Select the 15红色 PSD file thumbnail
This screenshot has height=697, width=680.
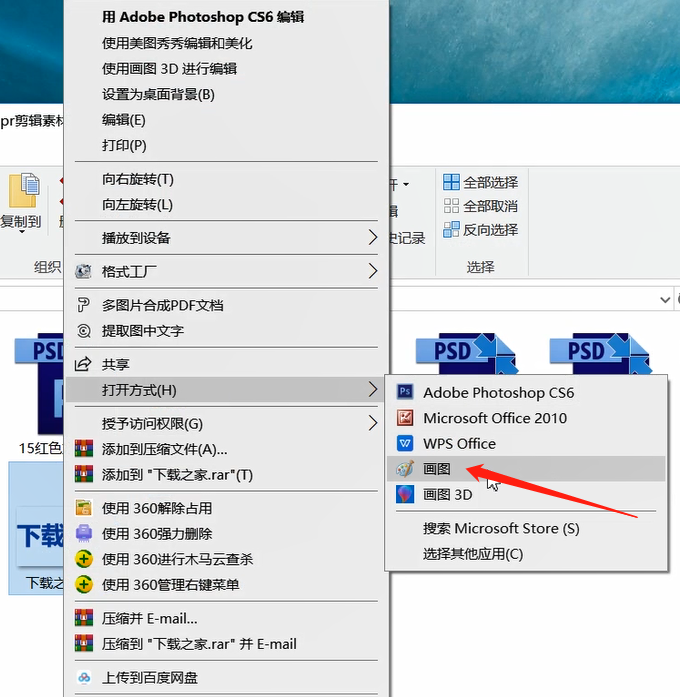(39, 383)
